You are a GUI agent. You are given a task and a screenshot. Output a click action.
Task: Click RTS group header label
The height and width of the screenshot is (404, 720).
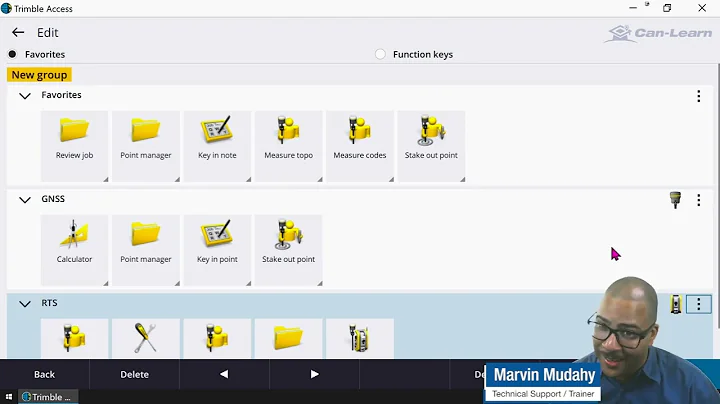[x=49, y=303]
